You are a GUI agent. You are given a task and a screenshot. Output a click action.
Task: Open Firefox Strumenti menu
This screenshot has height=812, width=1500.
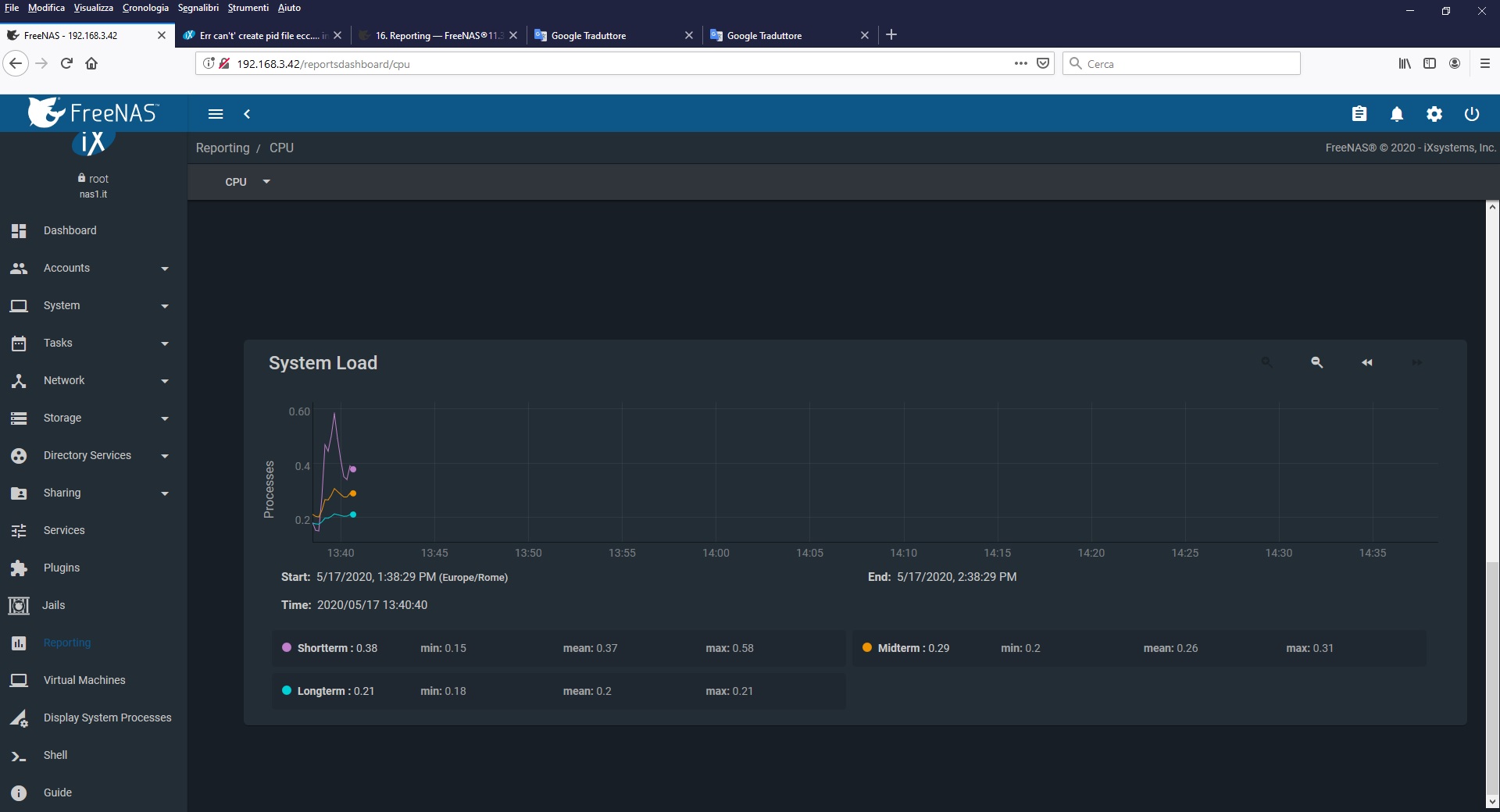[x=248, y=8]
